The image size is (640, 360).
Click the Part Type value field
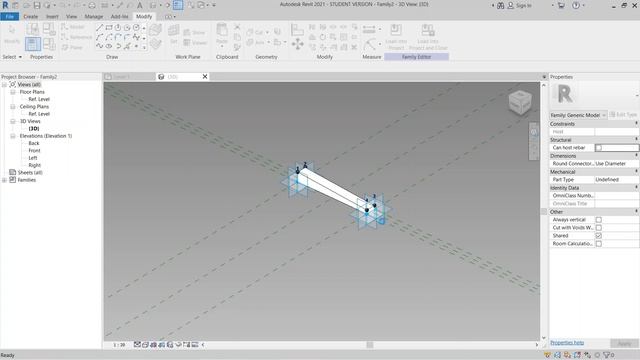click(616, 180)
